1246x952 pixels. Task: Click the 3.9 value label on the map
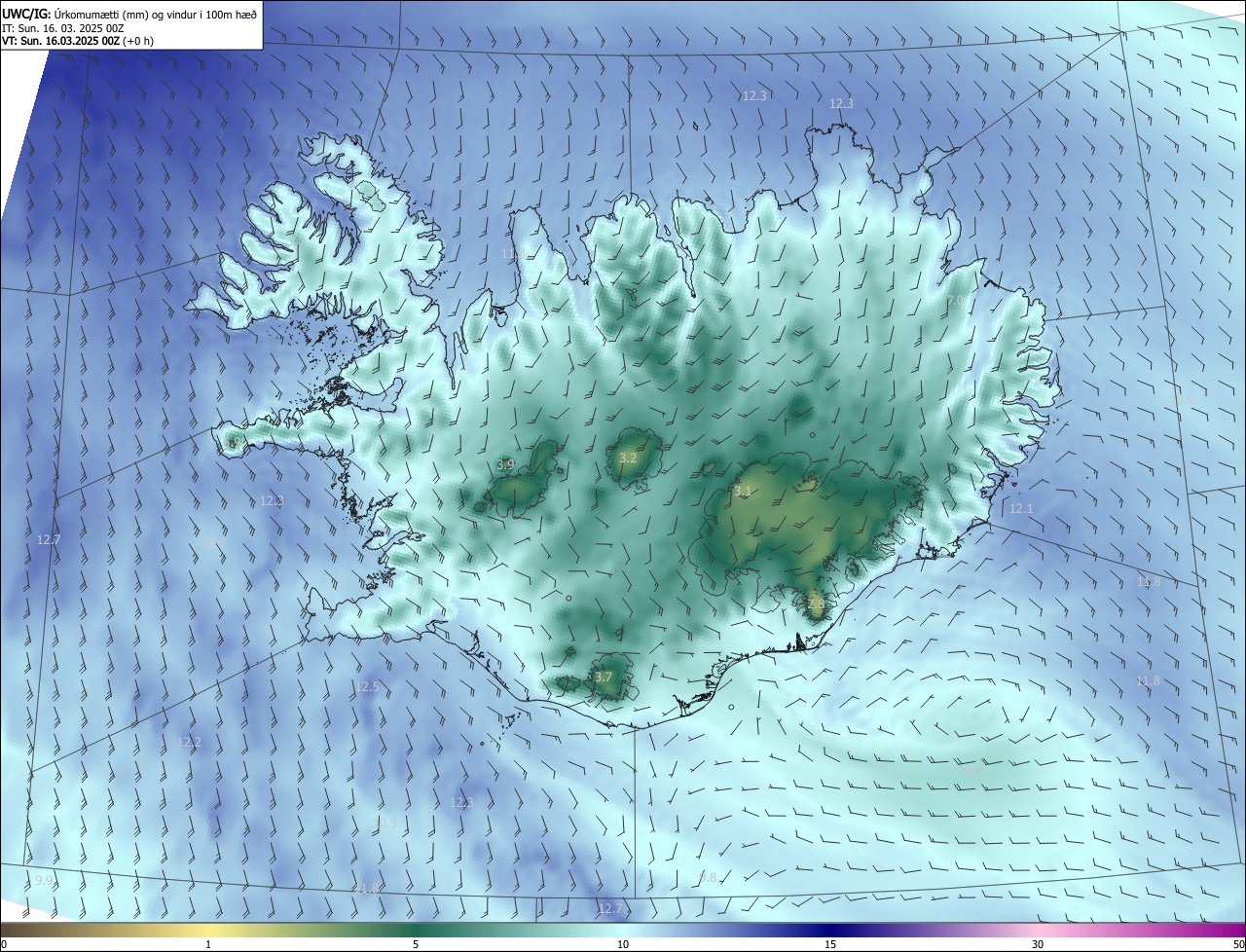(x=505, y=465)
